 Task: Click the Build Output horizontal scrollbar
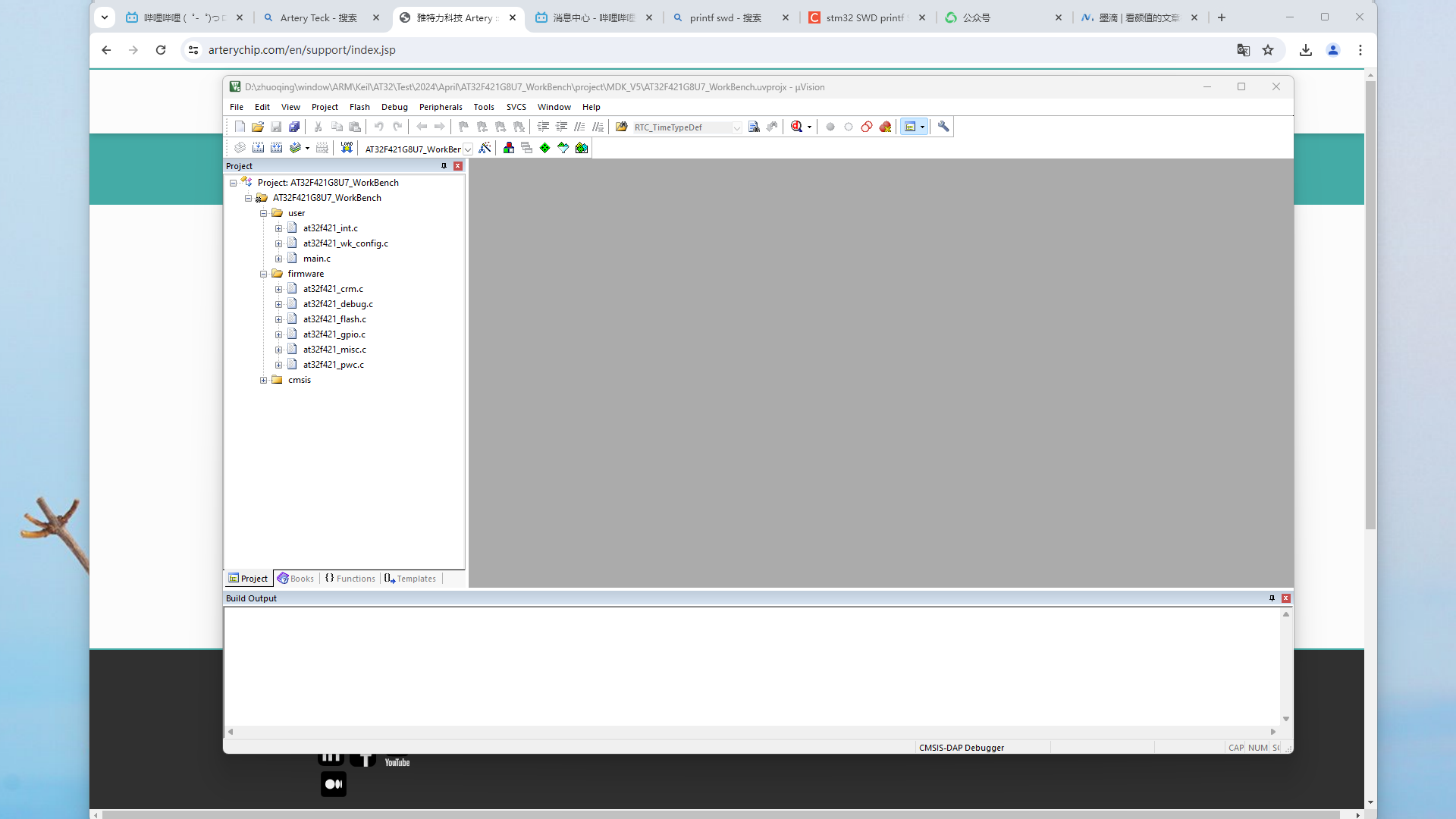tap(751, 732)
